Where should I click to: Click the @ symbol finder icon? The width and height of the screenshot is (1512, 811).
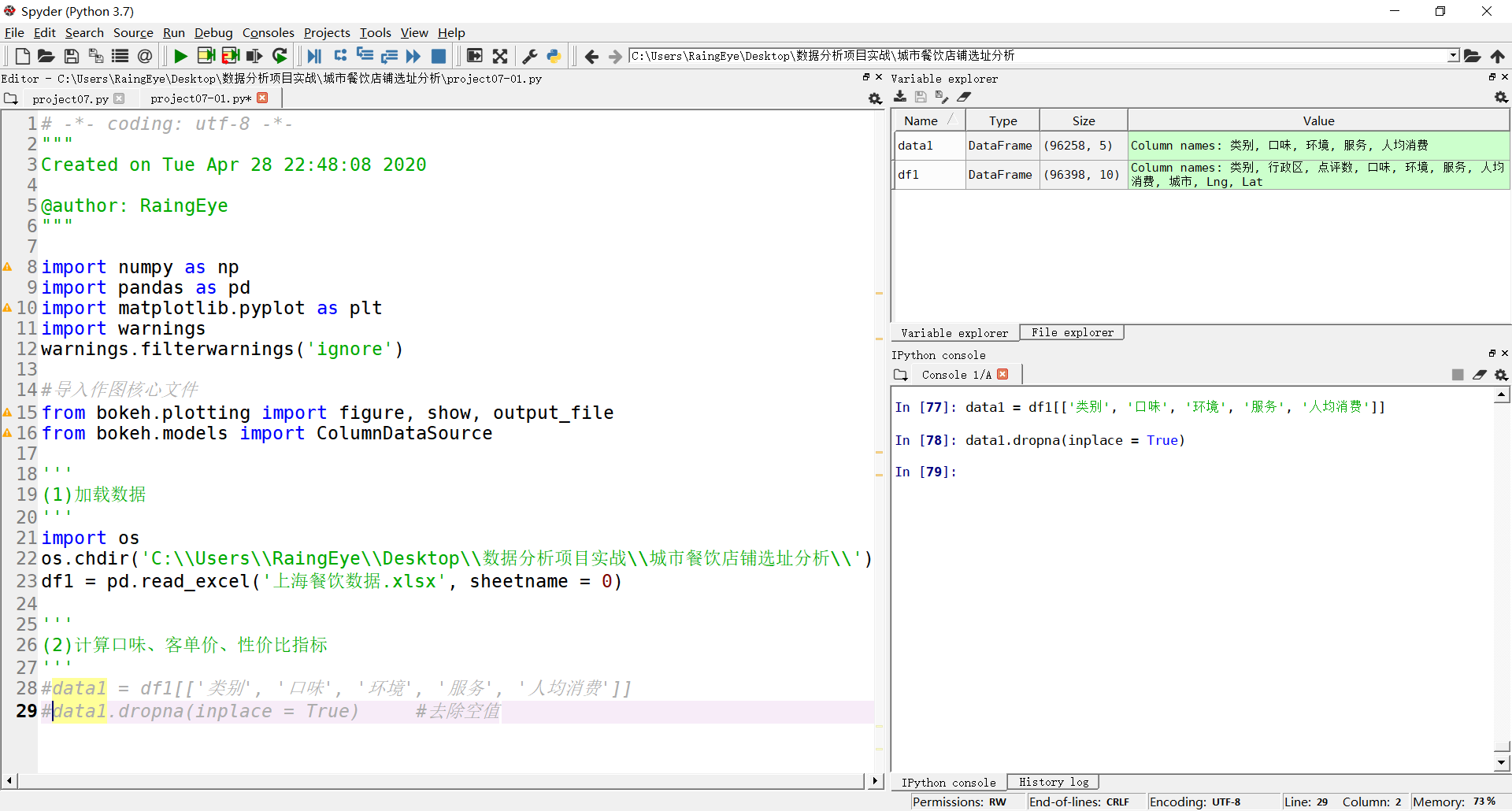click(145, 56)
